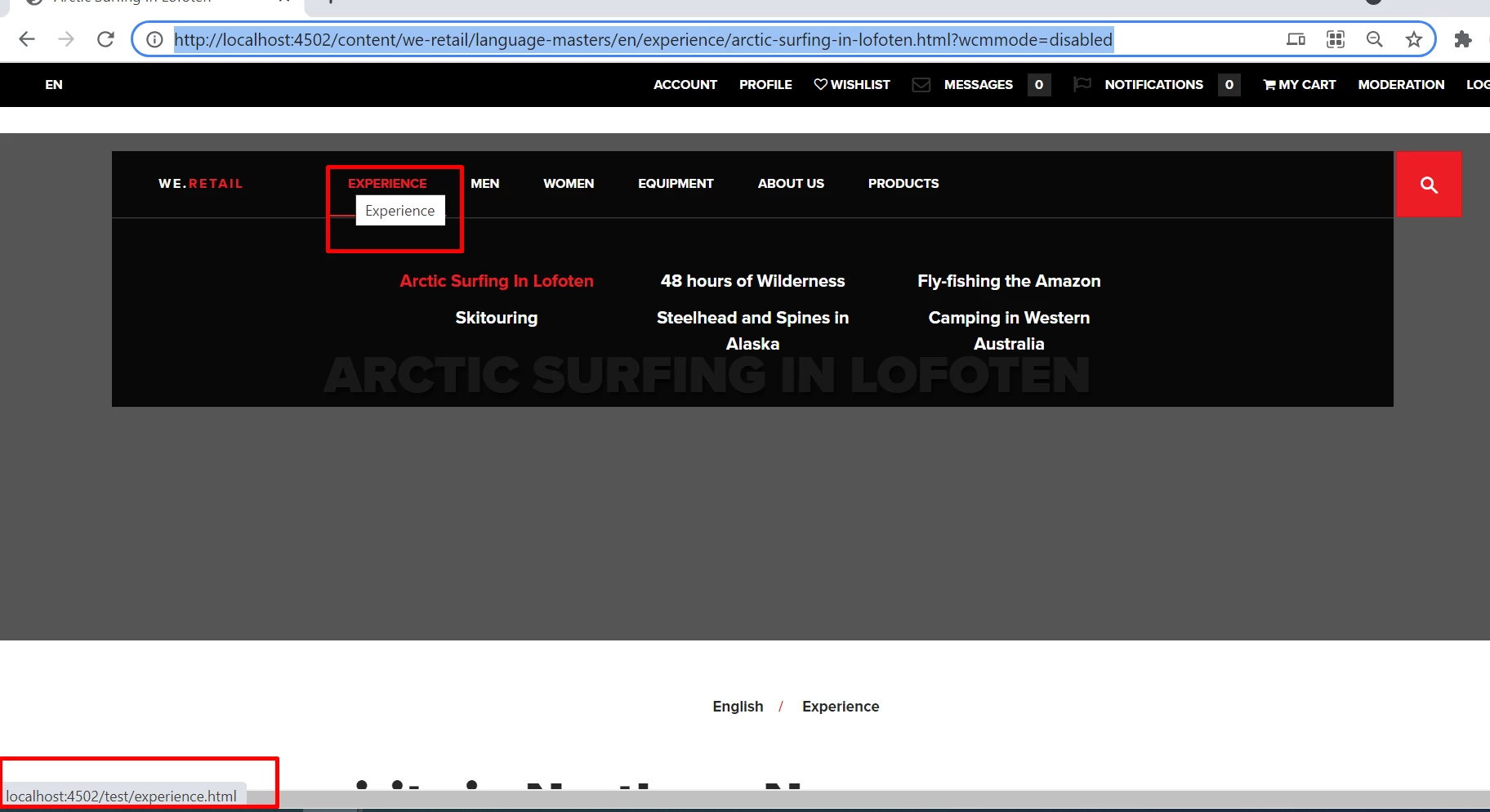The image size is (1490, 812).
Task: Open Camping in Western Australia link
Action: click(1009, 331)
